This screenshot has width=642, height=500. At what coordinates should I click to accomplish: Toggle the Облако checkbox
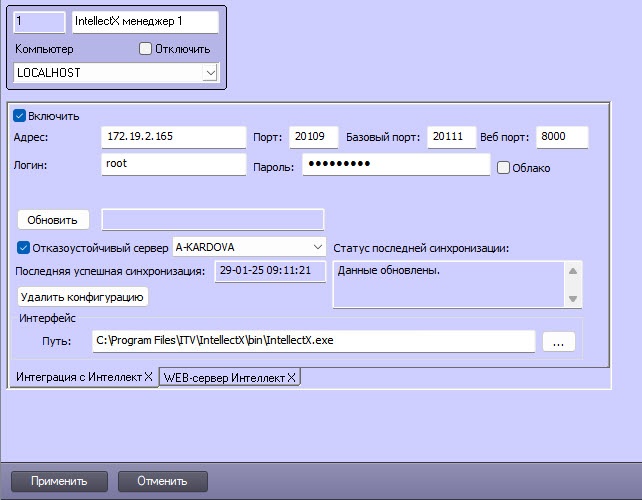click(503, 167)
